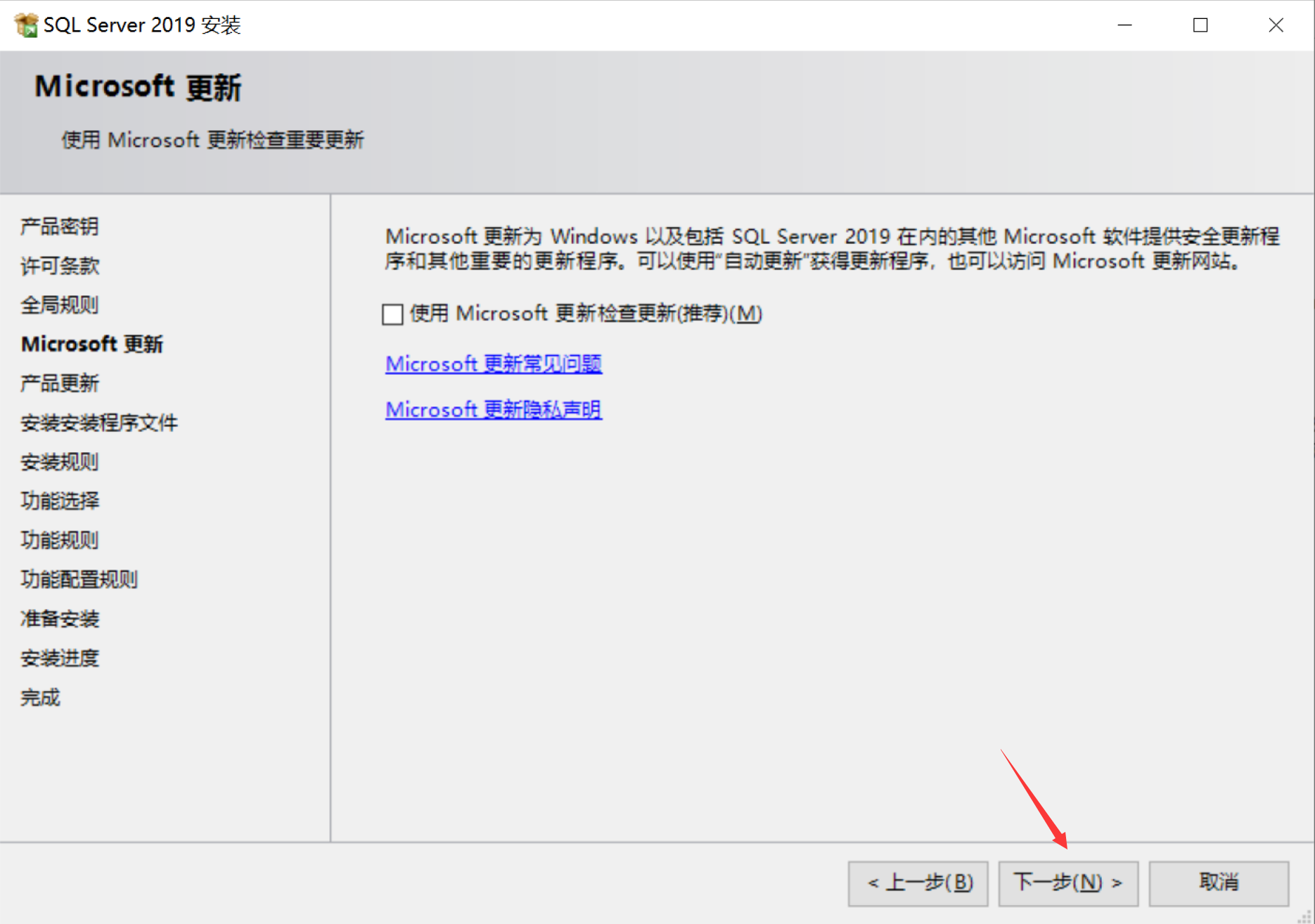The height and width of the screenshot is (924, 1315).
Task: Enable 使用 Microsoft 更新检查更新 checkbox
Action: pos(392,314)
